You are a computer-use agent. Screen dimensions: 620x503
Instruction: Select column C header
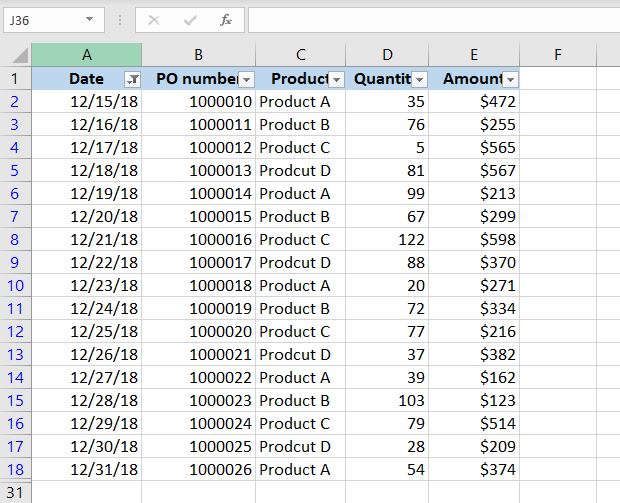click(x=301, y=55)
